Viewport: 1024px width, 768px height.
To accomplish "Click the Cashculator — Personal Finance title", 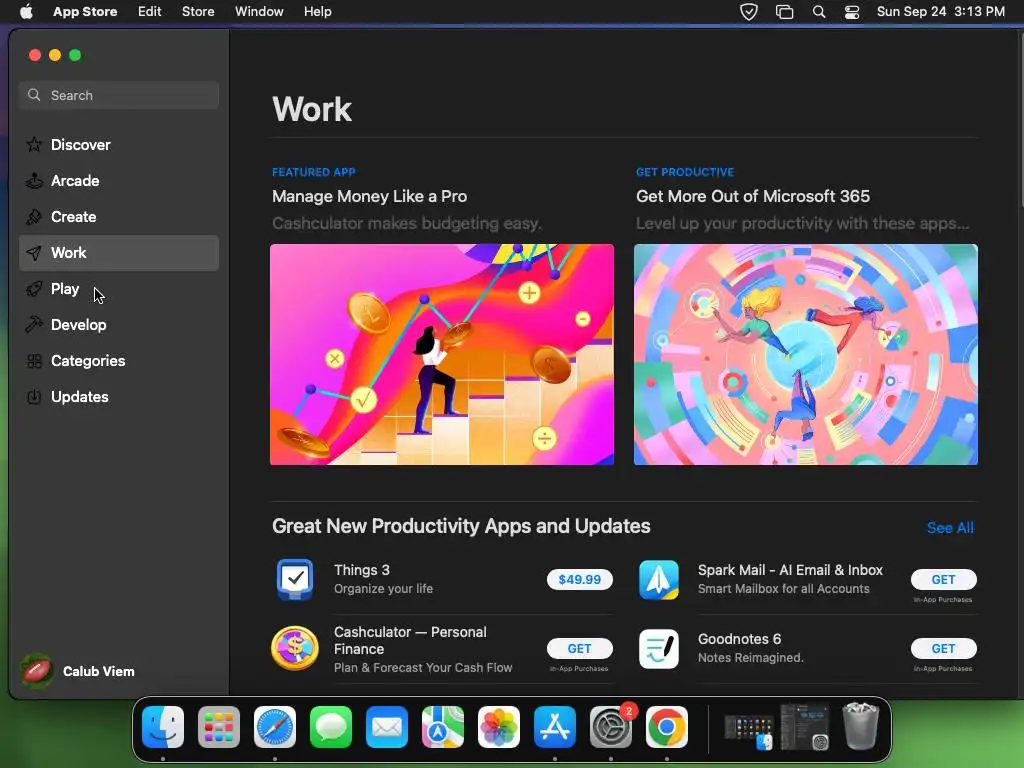I will [x=410, y=641].
